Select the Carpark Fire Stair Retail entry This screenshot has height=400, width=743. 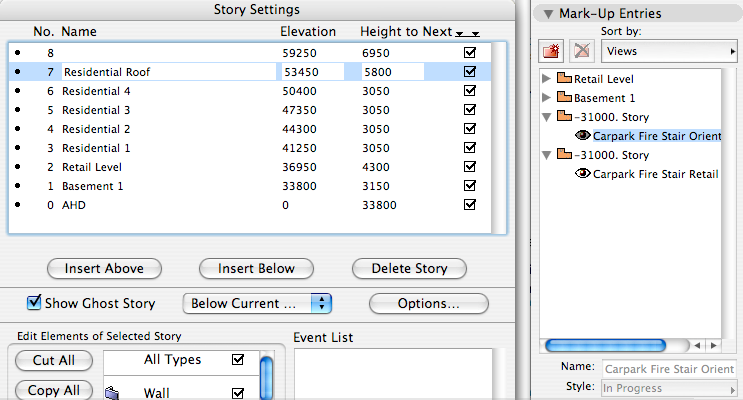656,174
